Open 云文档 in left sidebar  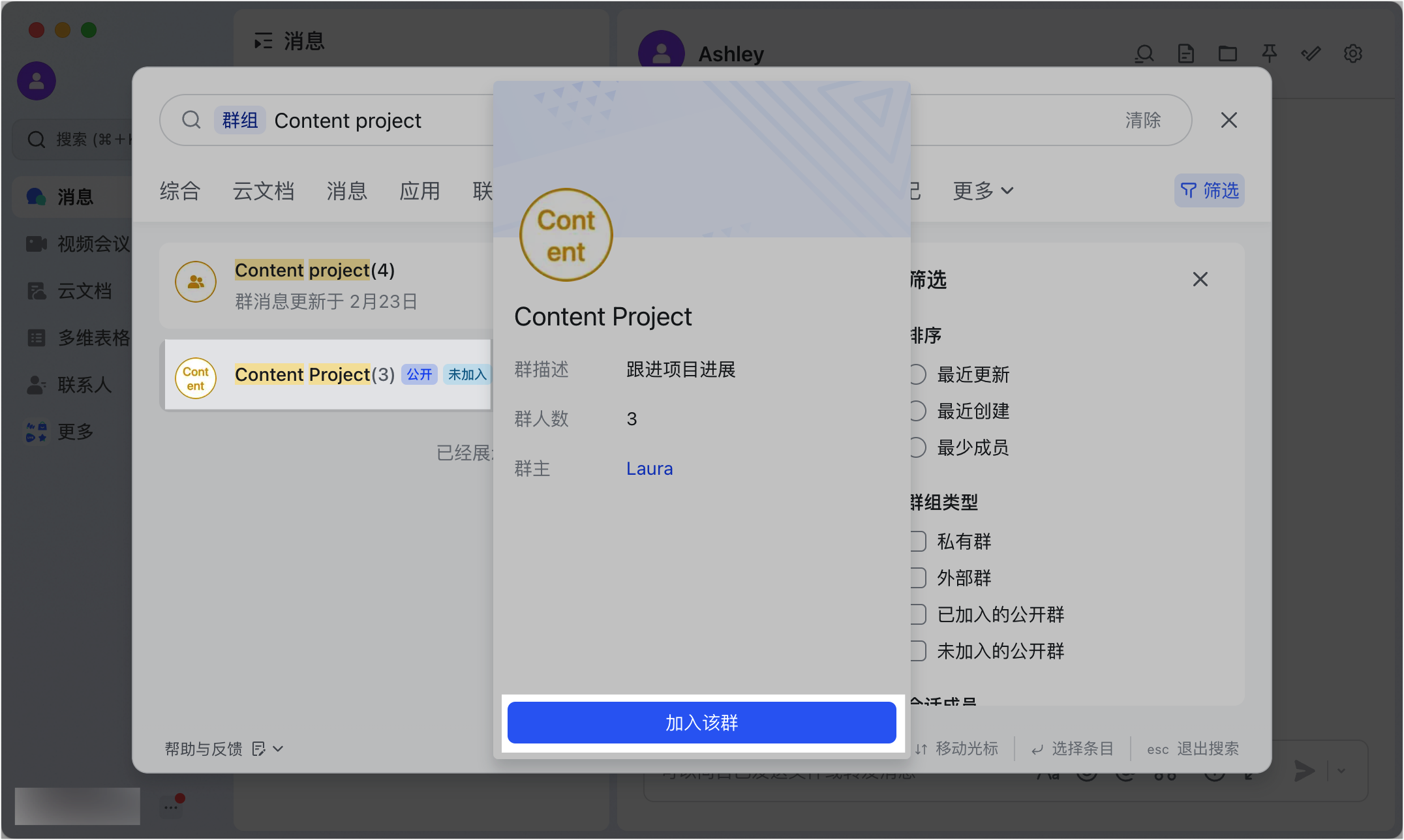click(69, 290)
